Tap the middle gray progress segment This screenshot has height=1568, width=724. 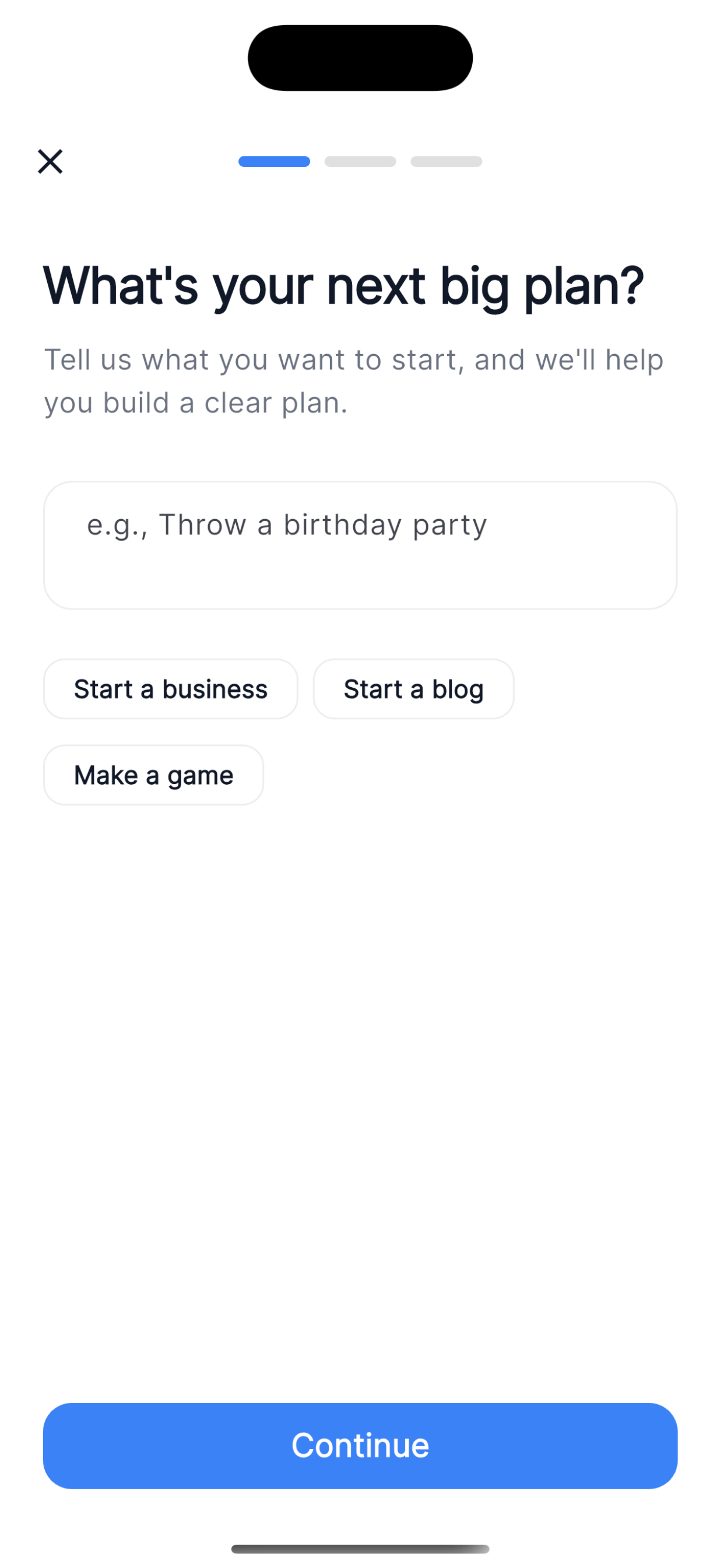[360, 162]
